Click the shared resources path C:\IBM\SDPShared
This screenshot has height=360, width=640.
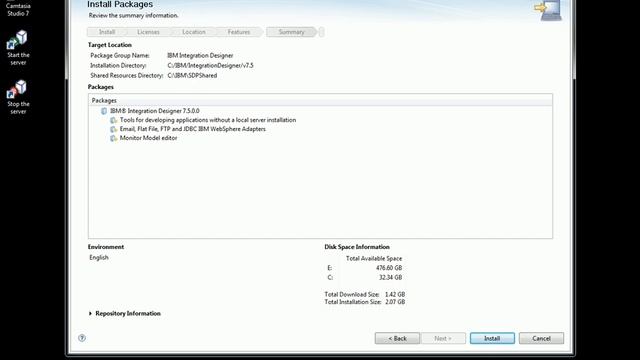tap(192, 76)
